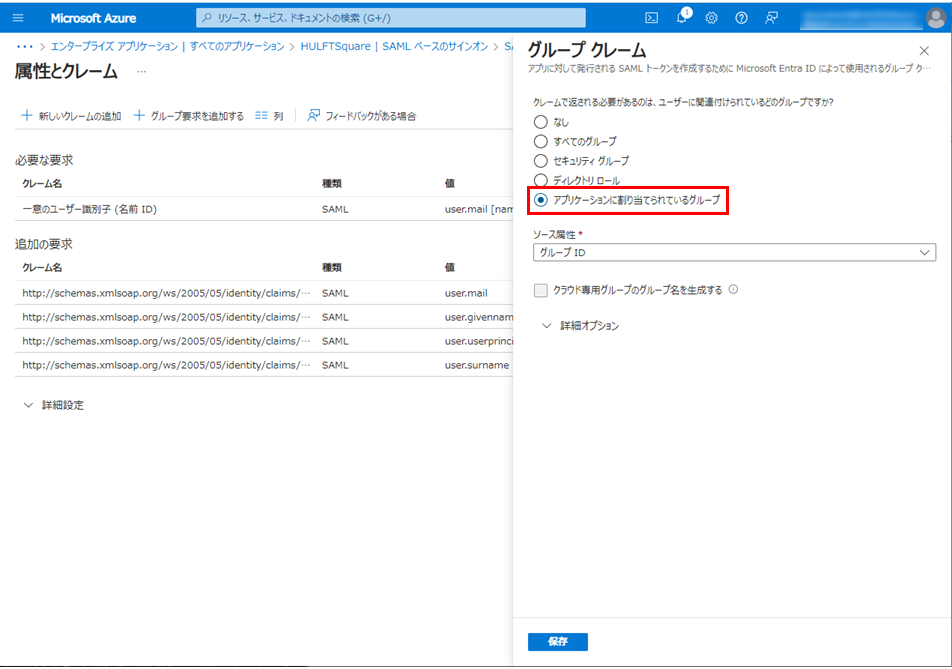Click 新しいクレームの追加 in the toolbar
Screen dimensions: 952x669
(x=71, y=116)
